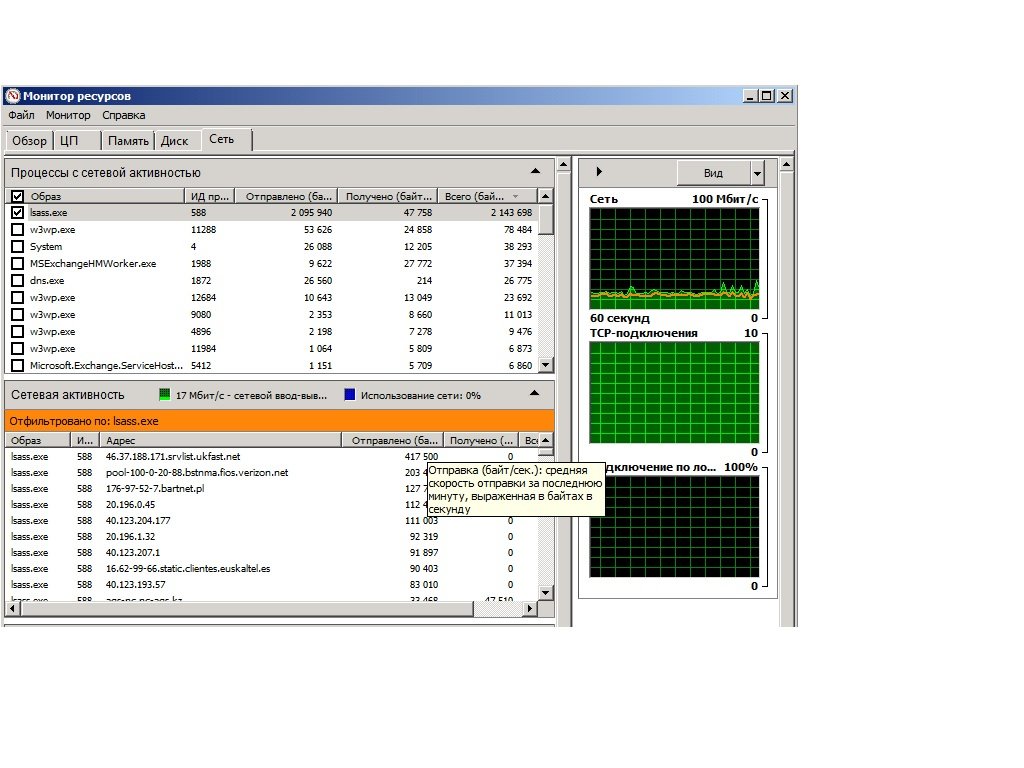Click scroll-down arrow in the processes list
Screen dimensions: 1024x768
[x=545, y=365]
